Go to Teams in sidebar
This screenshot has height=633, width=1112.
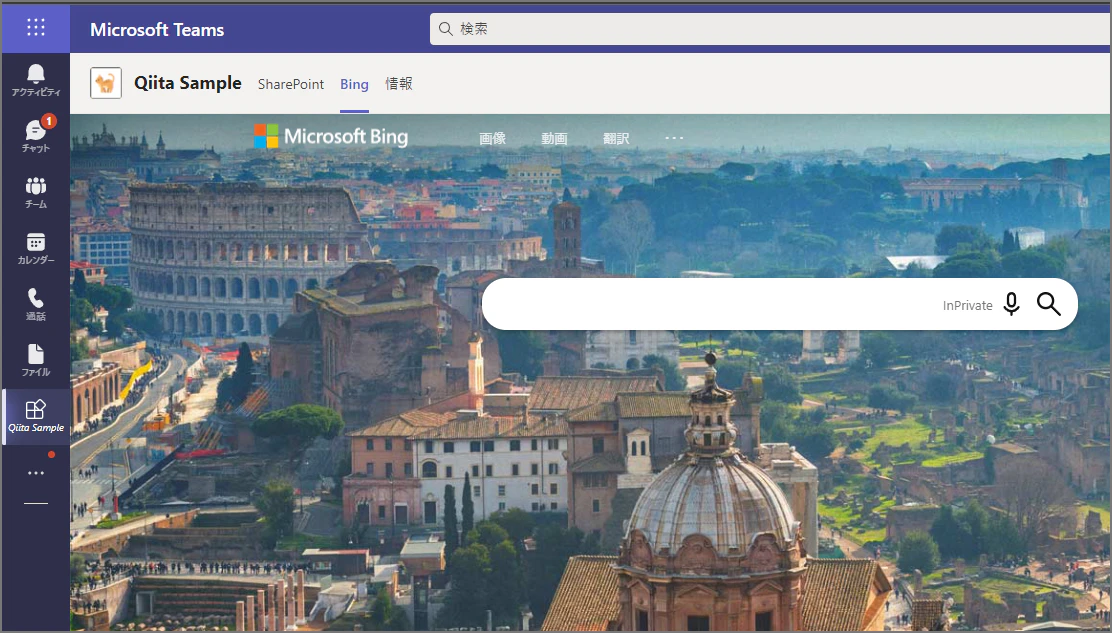[35, 192]
